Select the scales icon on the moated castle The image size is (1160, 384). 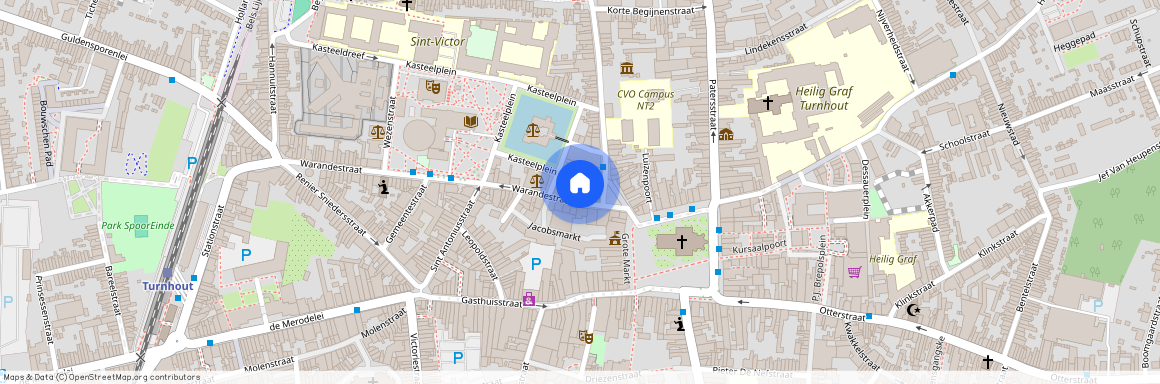click(x=532, y=130)
